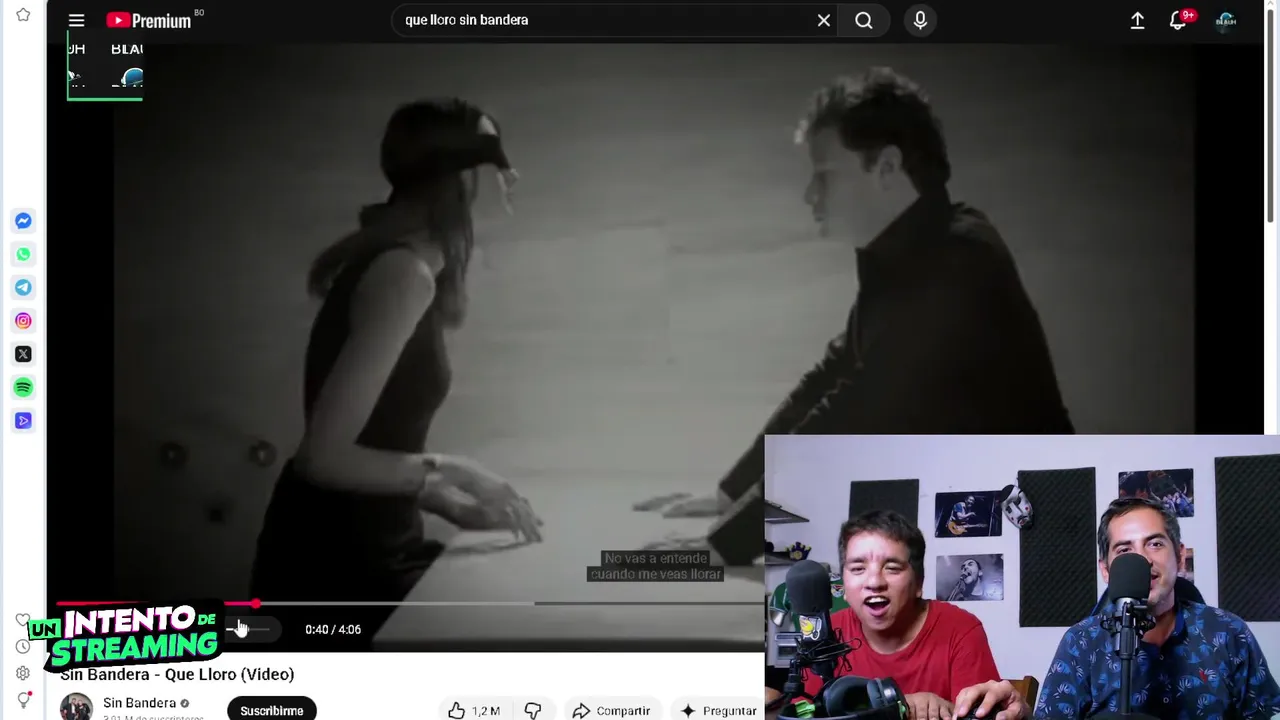Viewport: 1280px width, 720px height.
Task: Go to YouTube Premium home logo
Action: tap(149, 20)
